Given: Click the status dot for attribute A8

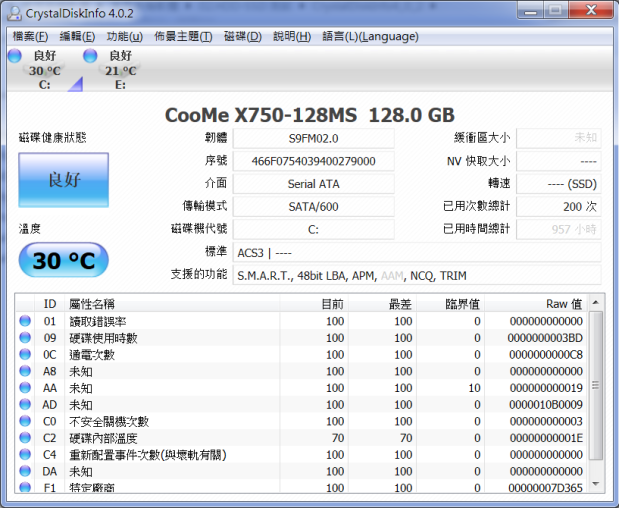Looking at the screenshot, I should click(25, 371).
